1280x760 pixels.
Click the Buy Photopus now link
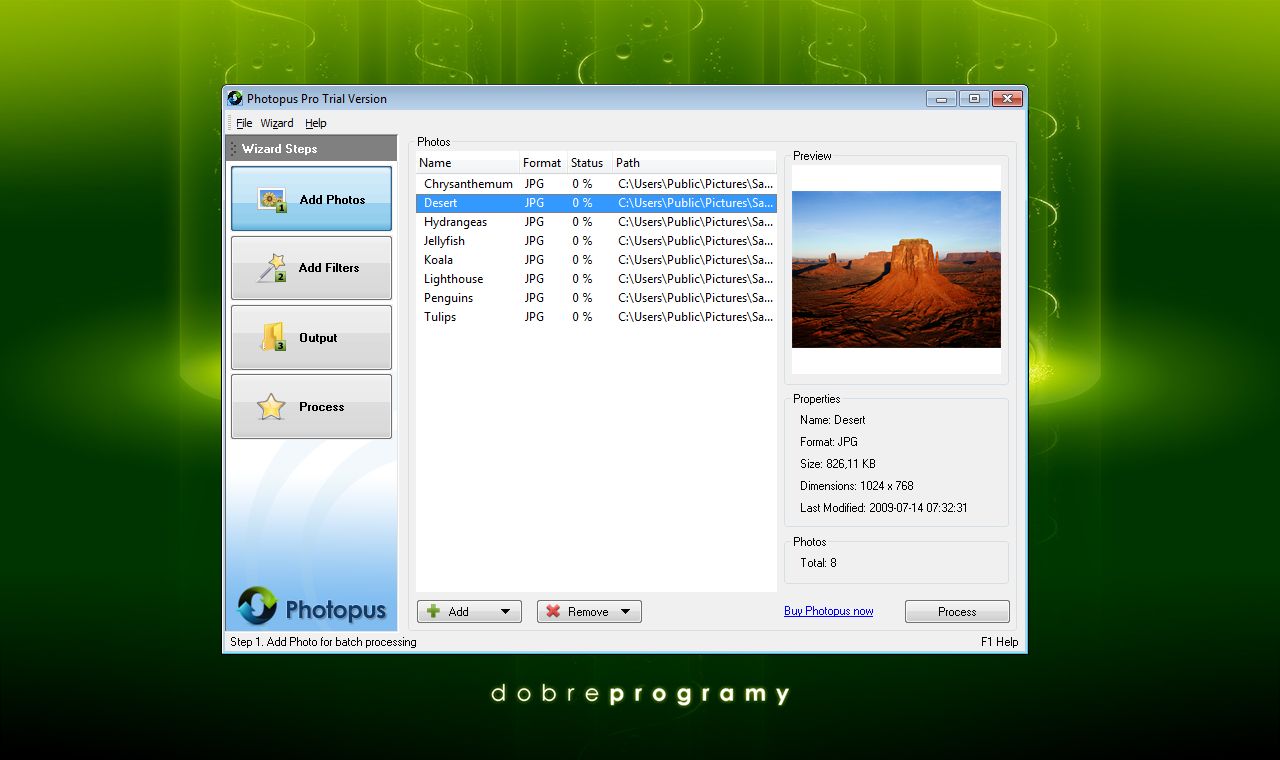tap(829, 611)
